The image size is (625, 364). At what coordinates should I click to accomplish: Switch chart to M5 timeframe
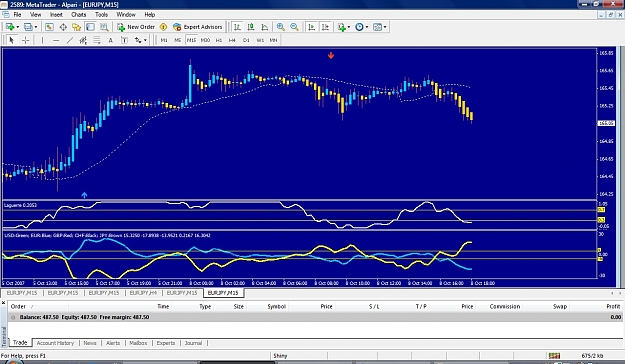[177, 40]
